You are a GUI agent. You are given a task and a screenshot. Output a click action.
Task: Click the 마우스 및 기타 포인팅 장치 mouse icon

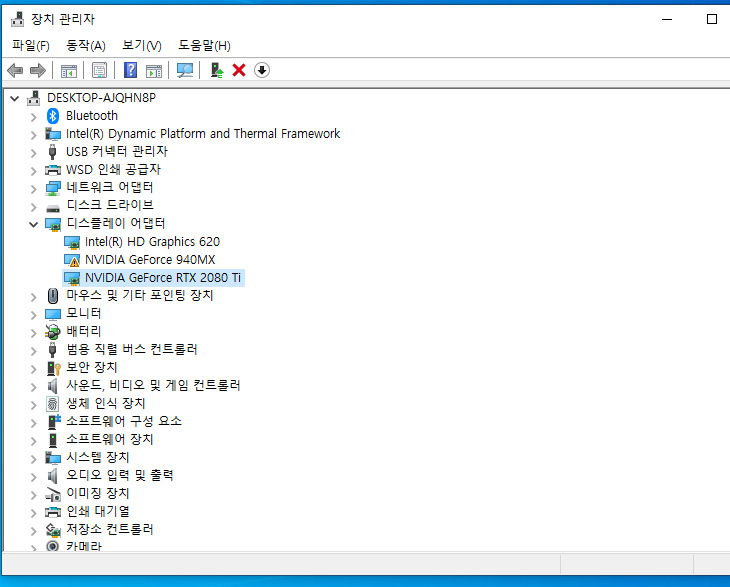(53, 296)
